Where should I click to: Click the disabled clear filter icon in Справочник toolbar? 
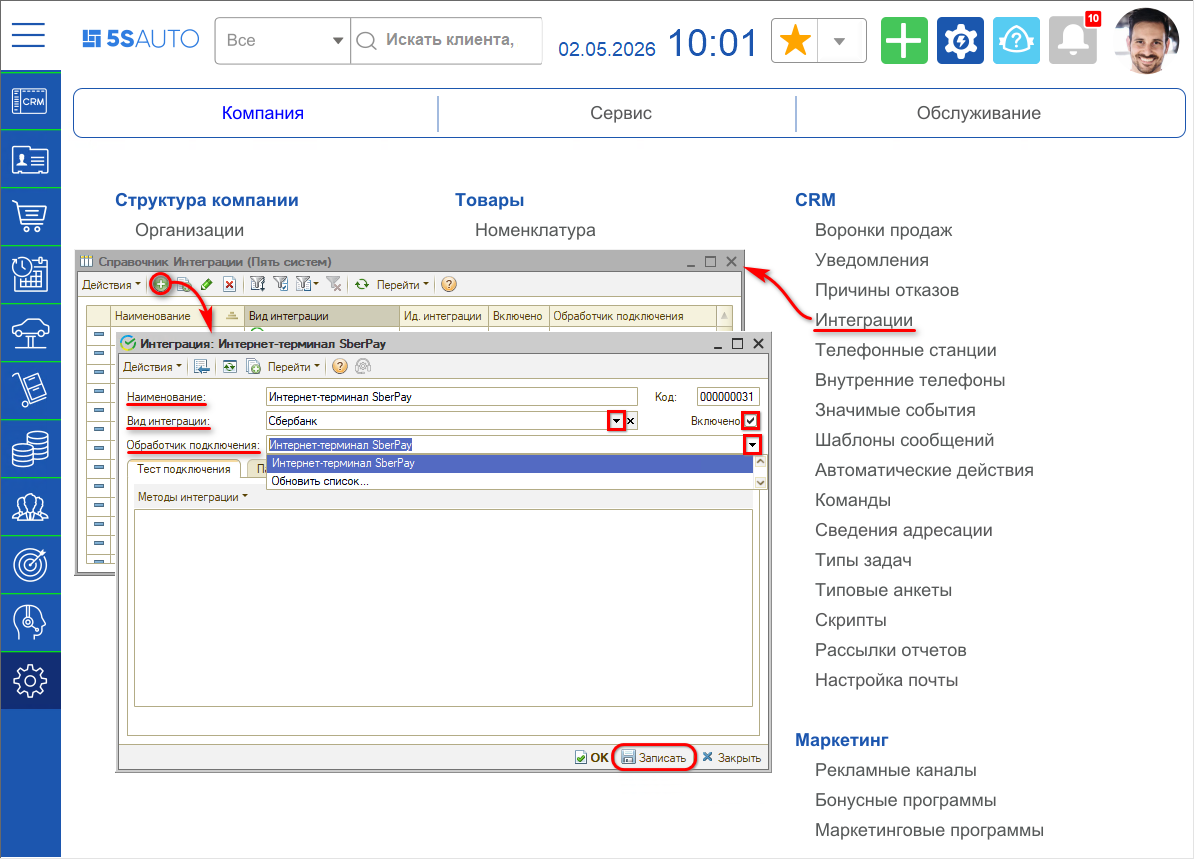[334, 285]
